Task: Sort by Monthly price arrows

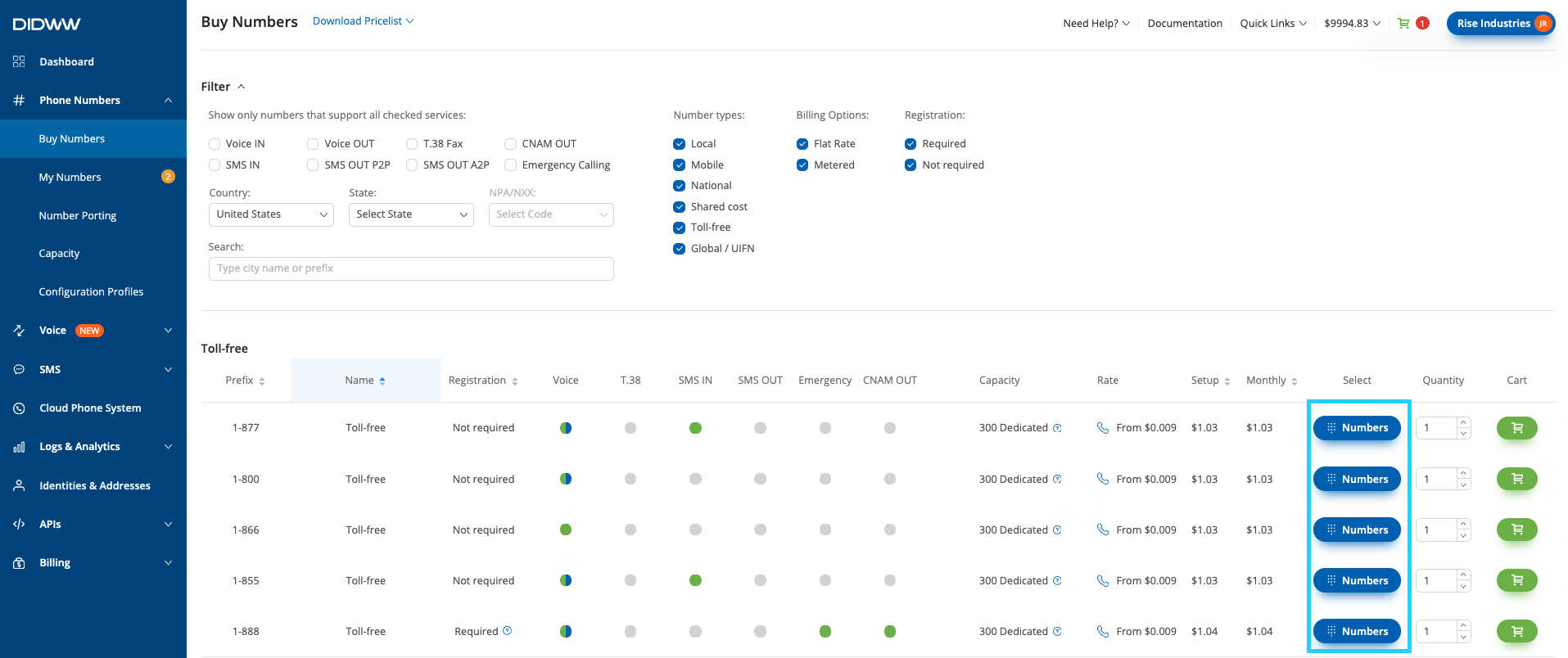Action: [1295, 381]
